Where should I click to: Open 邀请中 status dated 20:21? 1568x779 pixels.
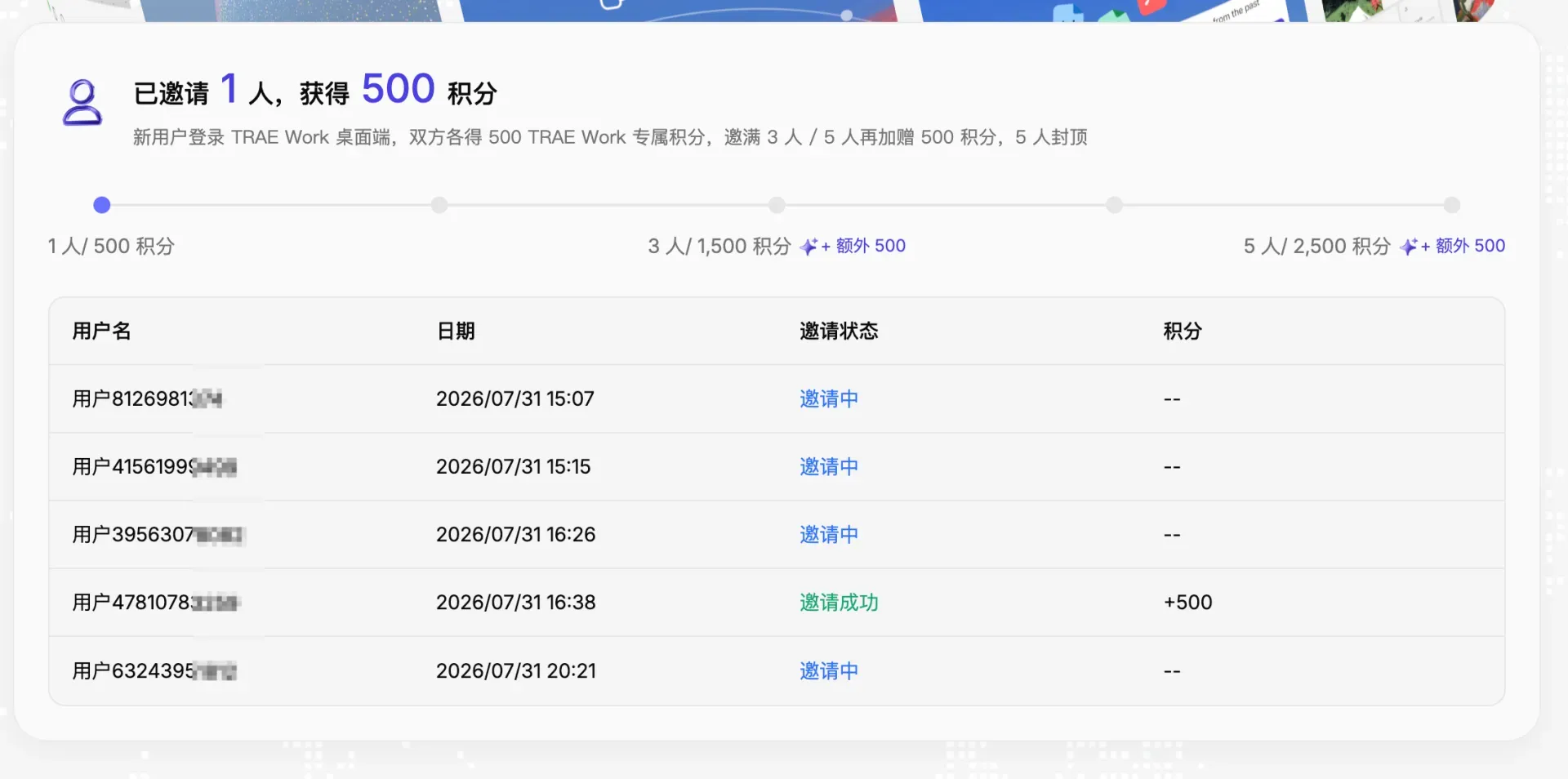click(x=829, y=670)
